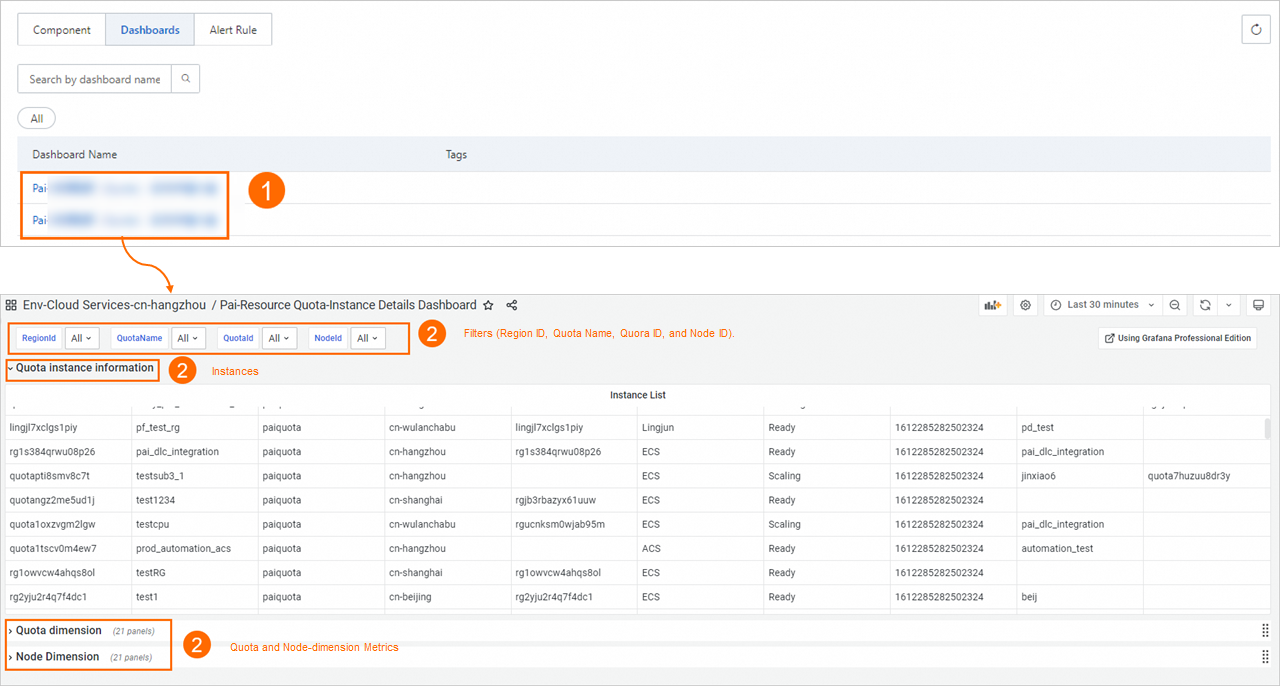
Task: Open the QuotaName filter dropdown
Action: 188,338
